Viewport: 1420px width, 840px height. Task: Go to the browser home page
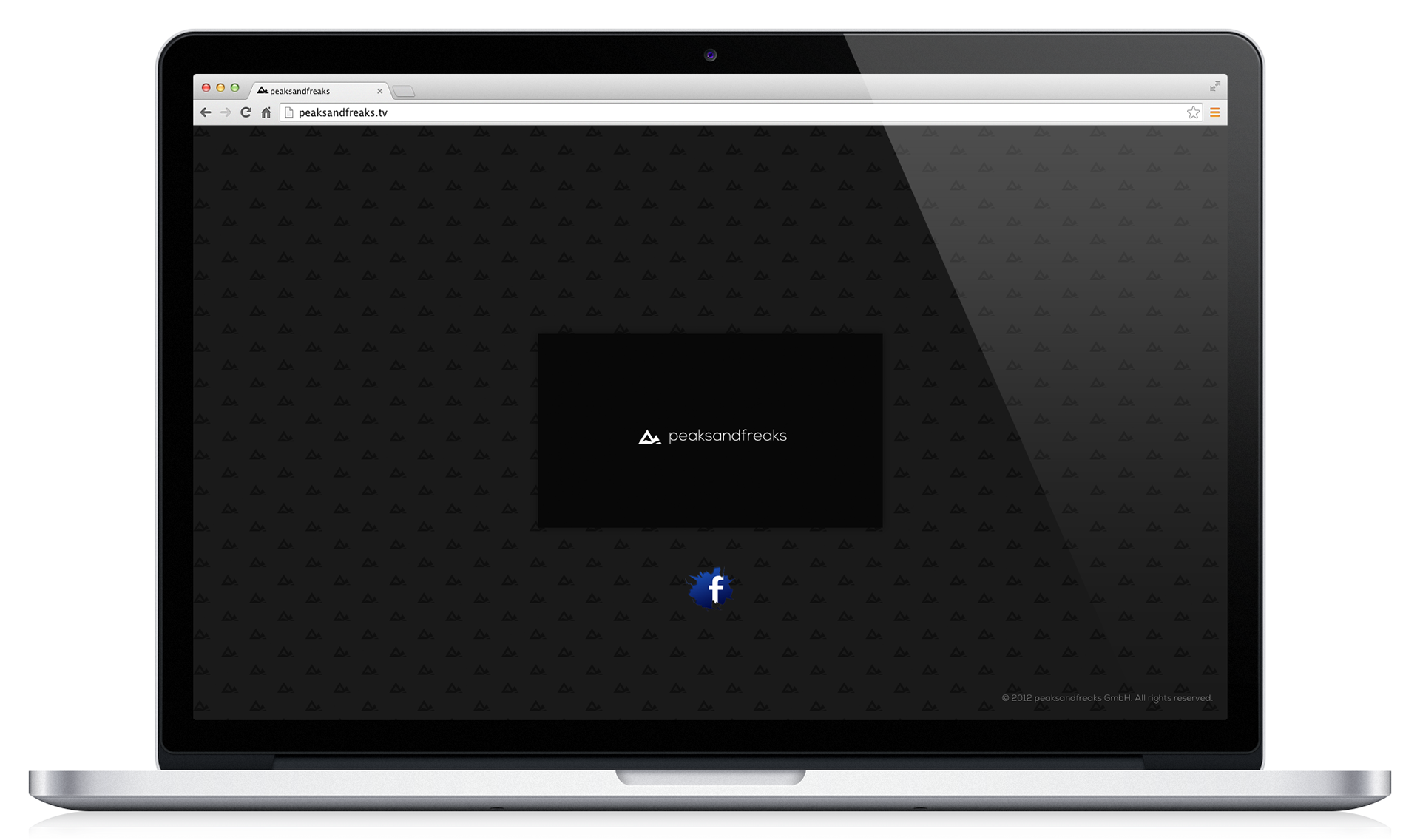(266, 112)
